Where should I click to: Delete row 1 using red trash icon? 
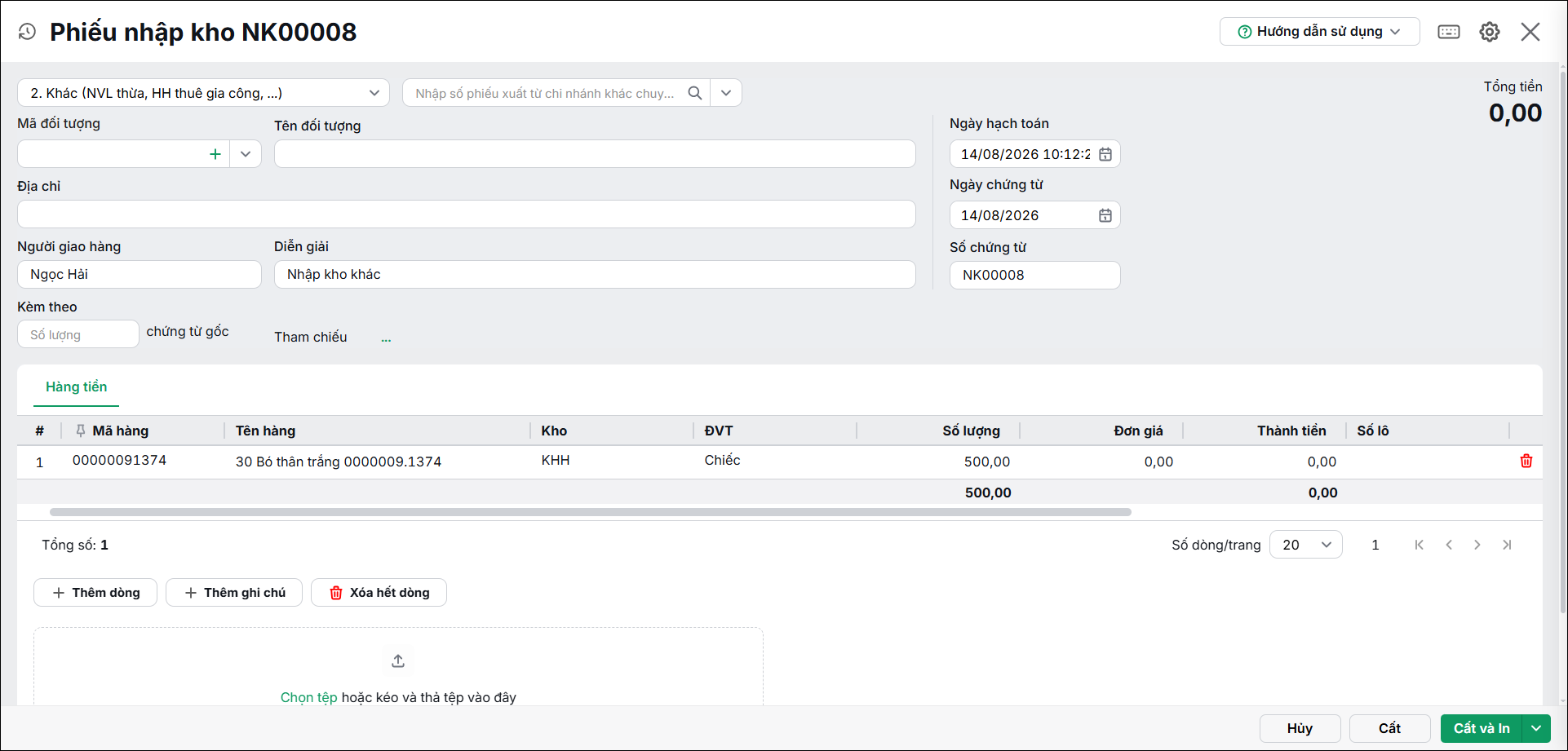(x=1526, y=461)
